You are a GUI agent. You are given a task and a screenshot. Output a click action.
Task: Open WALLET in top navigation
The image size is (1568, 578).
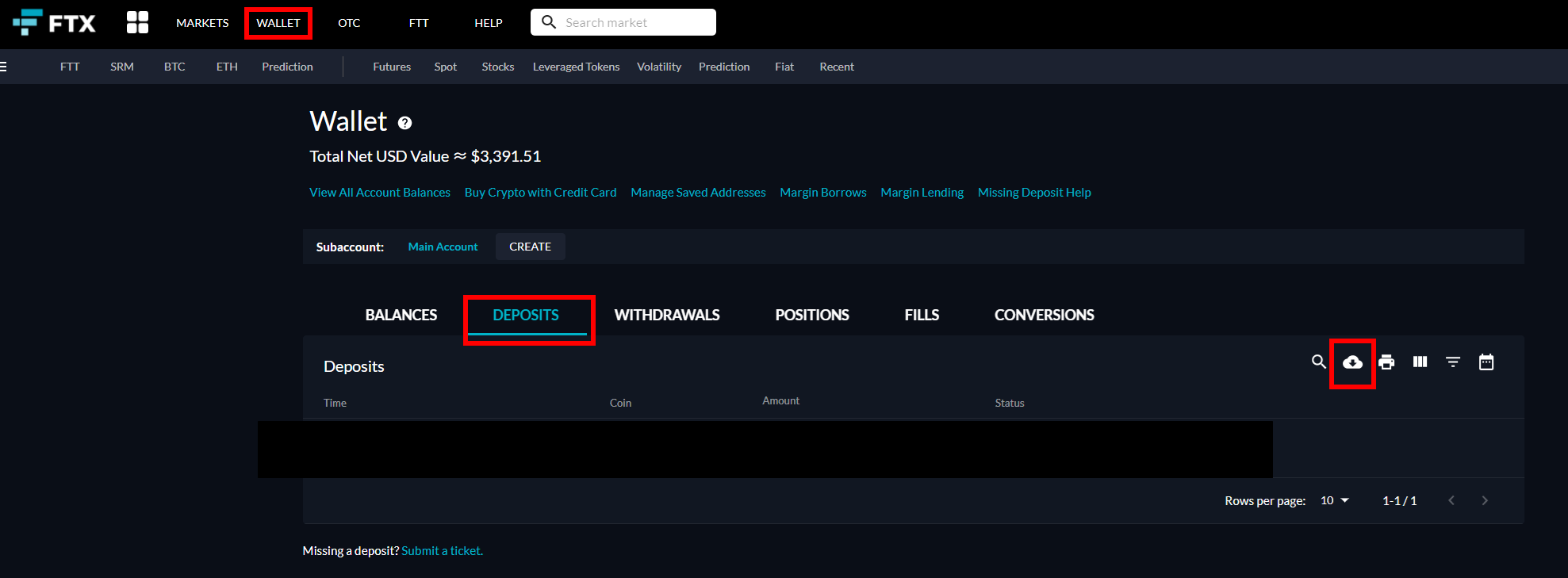tap(278, 23)
